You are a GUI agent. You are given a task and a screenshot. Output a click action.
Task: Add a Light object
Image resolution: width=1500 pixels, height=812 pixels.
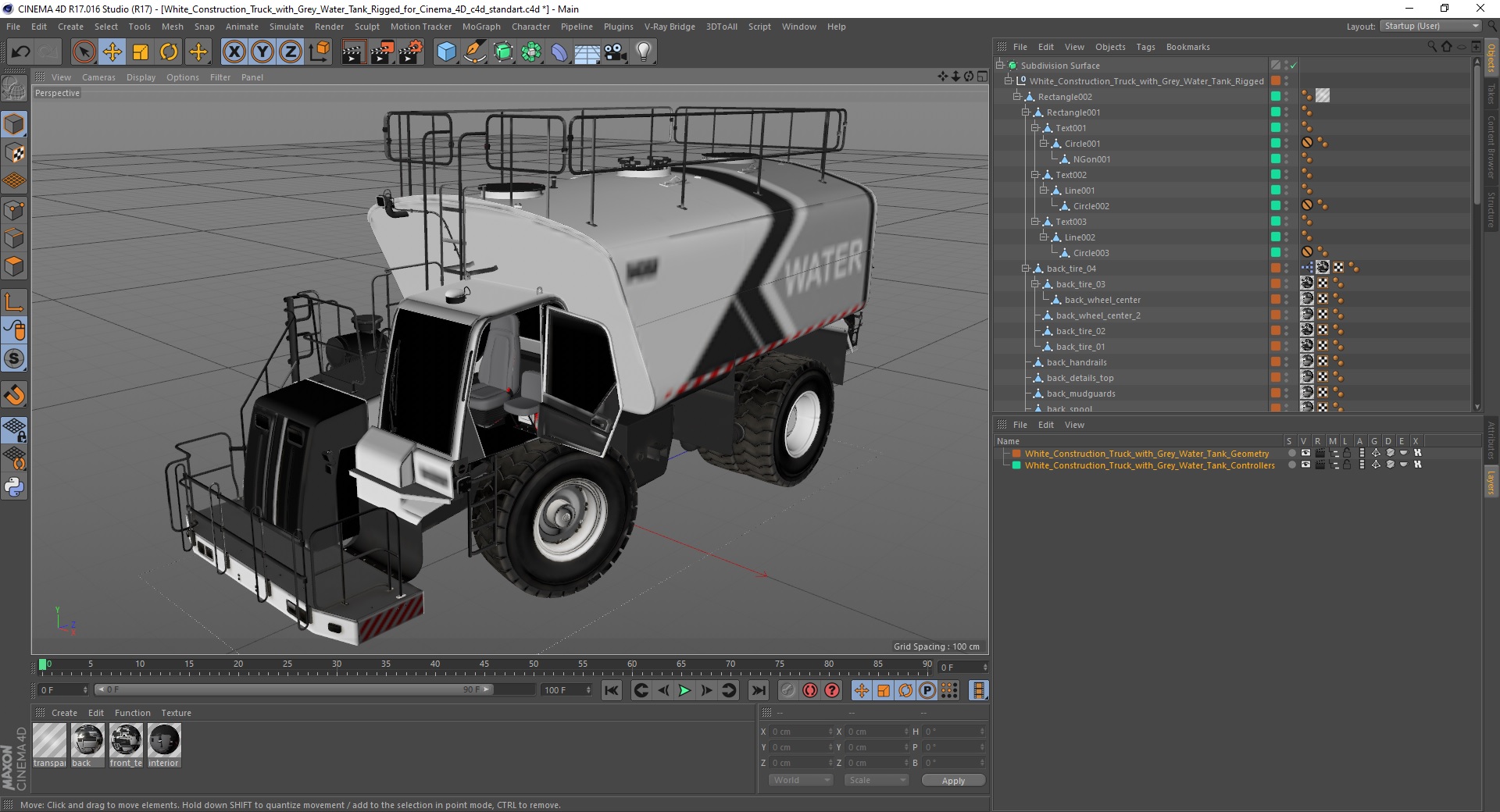tap(644, 52)
